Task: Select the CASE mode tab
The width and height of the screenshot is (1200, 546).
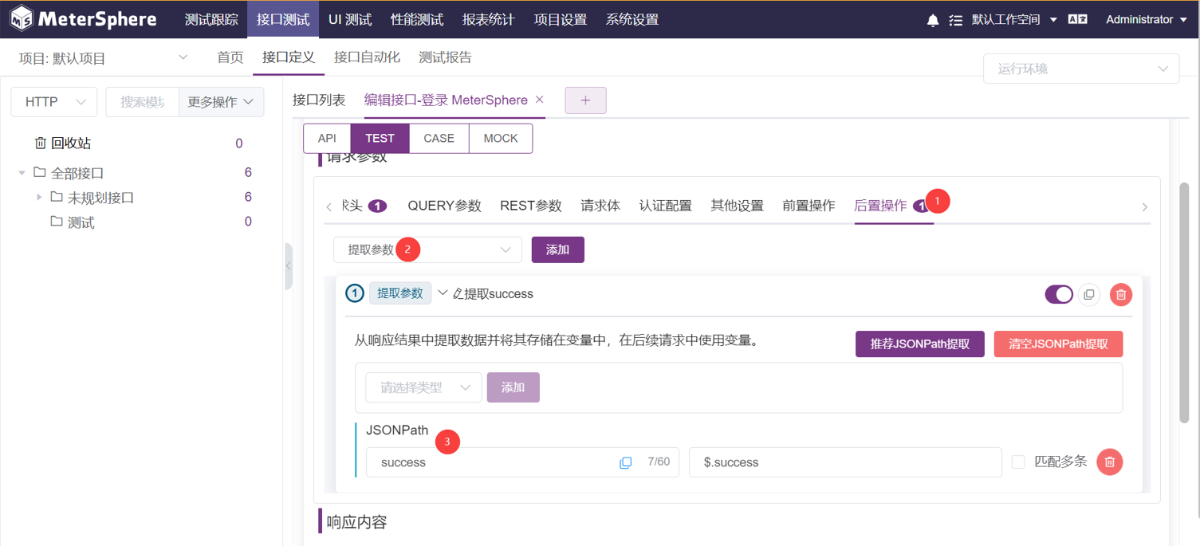Action: pyautogui.click(x=439, y=138)
